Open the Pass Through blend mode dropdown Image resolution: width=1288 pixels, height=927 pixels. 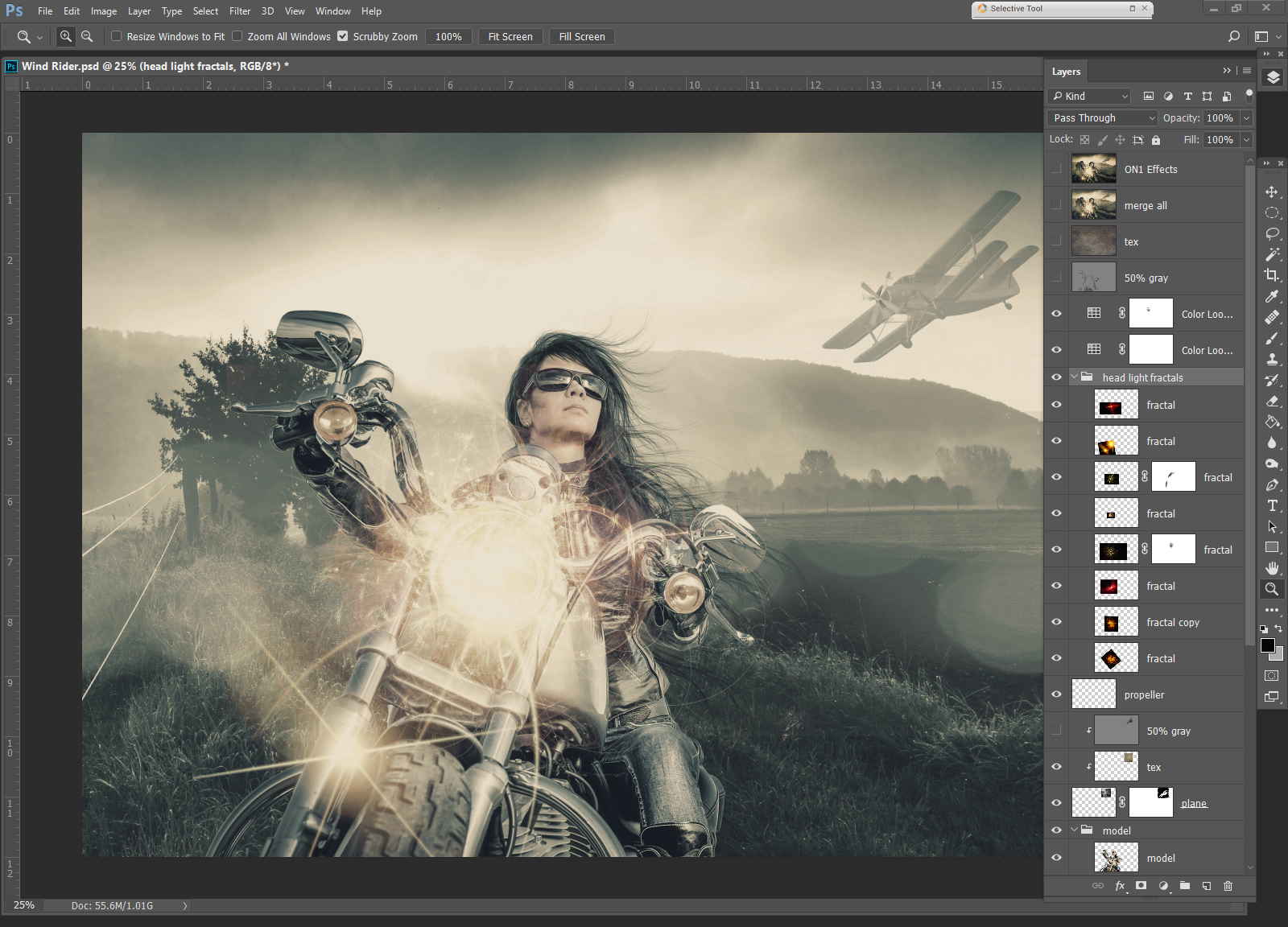pos(1103,118)
